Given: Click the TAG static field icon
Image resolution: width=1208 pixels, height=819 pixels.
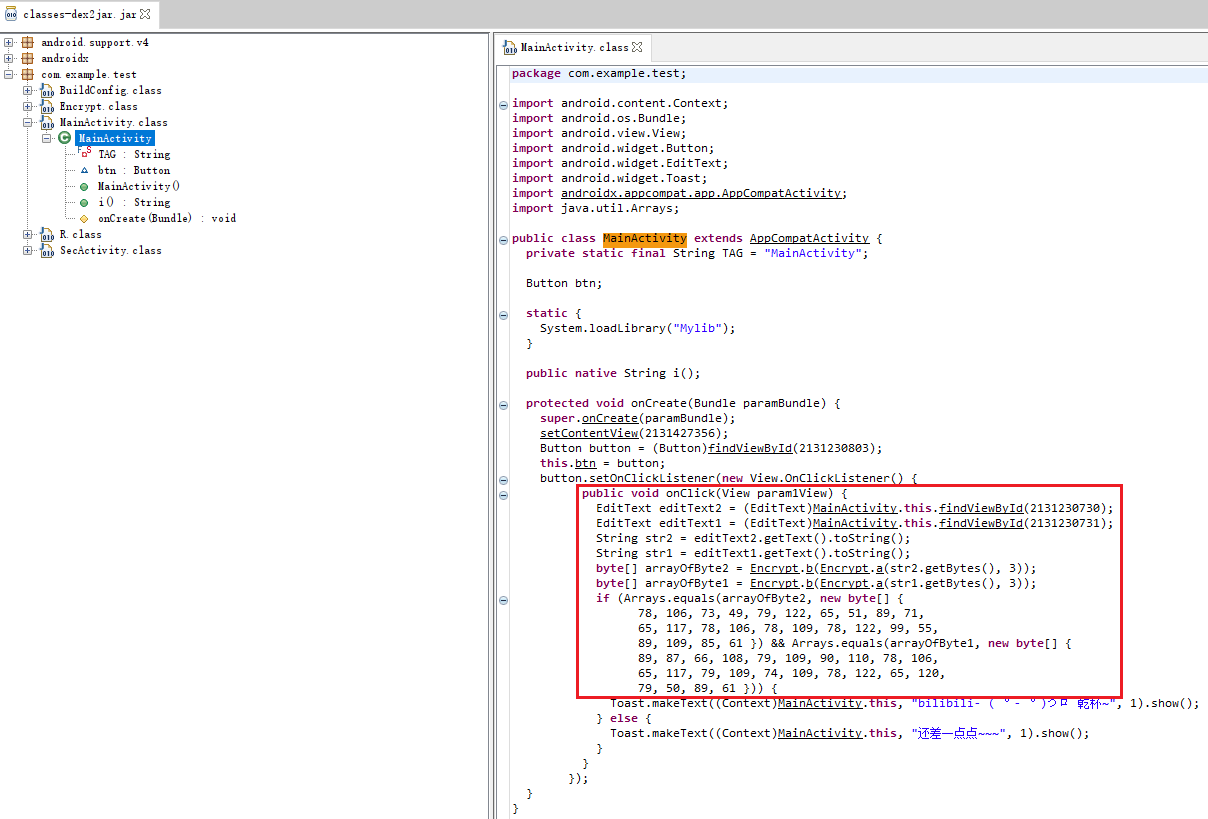Looking at the screenshot, I should point(84,154).
